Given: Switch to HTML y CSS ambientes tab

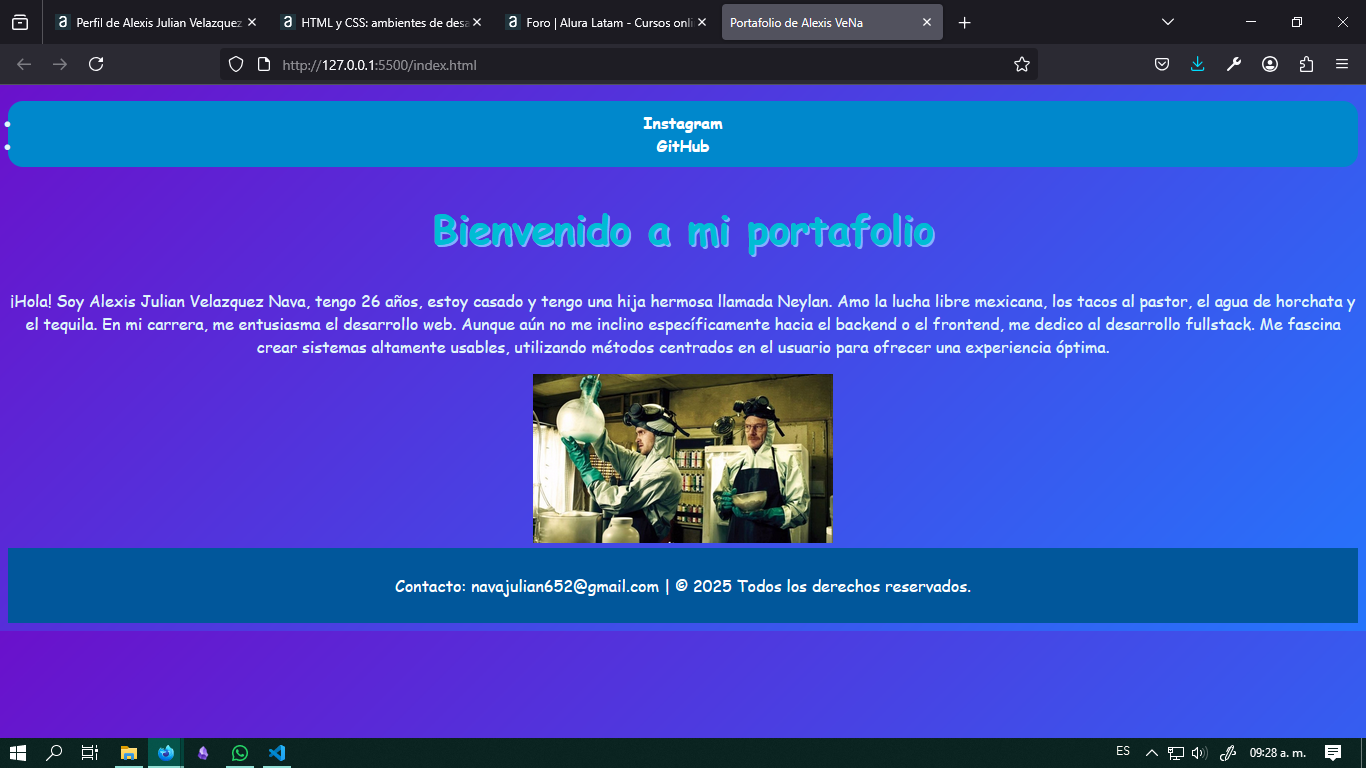Looking at the screenshot, I should [382, 22].
